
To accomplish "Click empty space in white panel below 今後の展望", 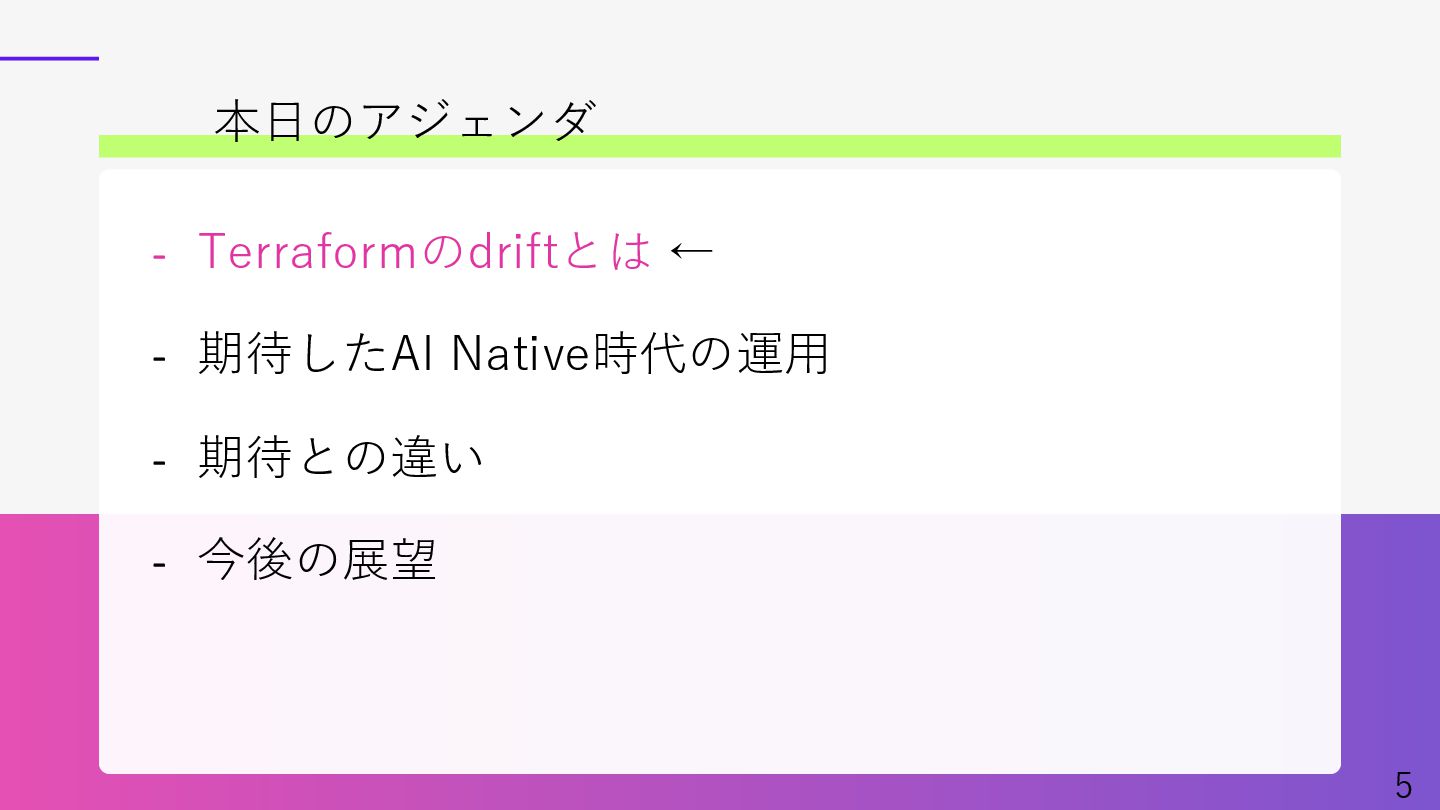I will coord(720,680).
